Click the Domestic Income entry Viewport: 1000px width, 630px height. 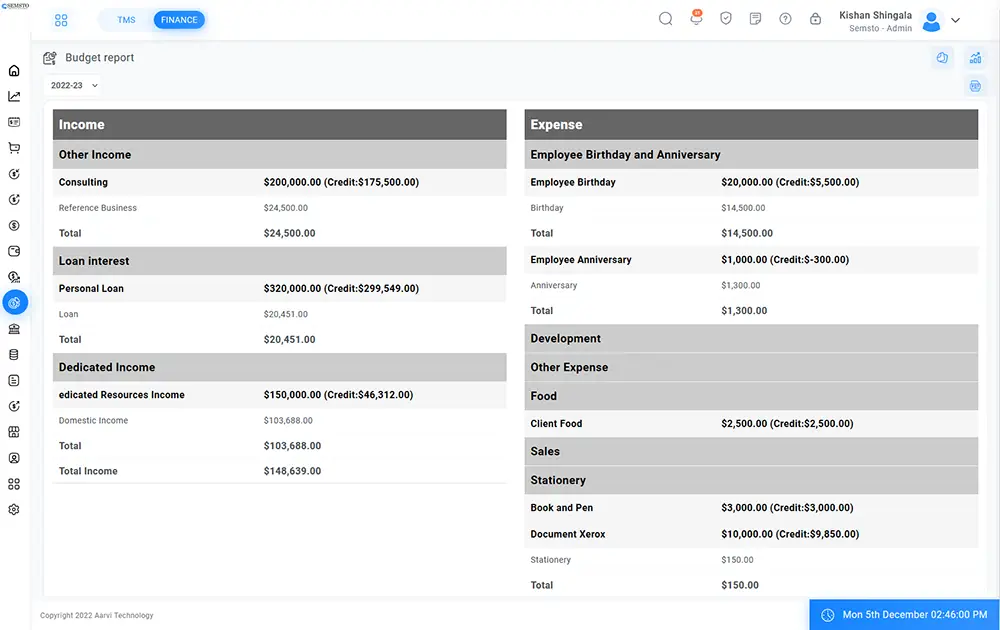coord(93,421)
